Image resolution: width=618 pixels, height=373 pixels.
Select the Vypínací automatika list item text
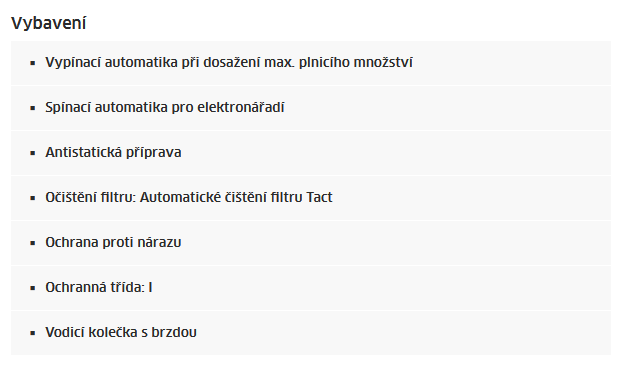pyautogui.click(x=229, y=62)
